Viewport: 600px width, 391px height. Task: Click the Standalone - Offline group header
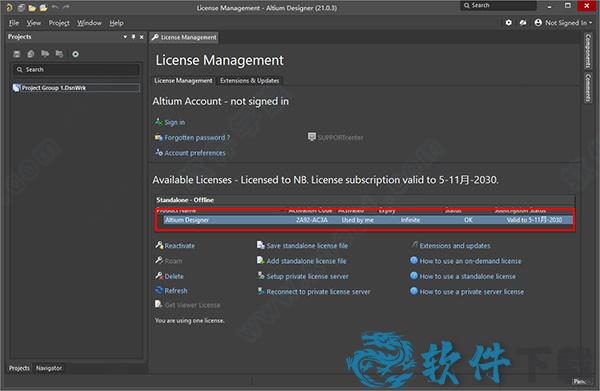click(x=365, y=200)
